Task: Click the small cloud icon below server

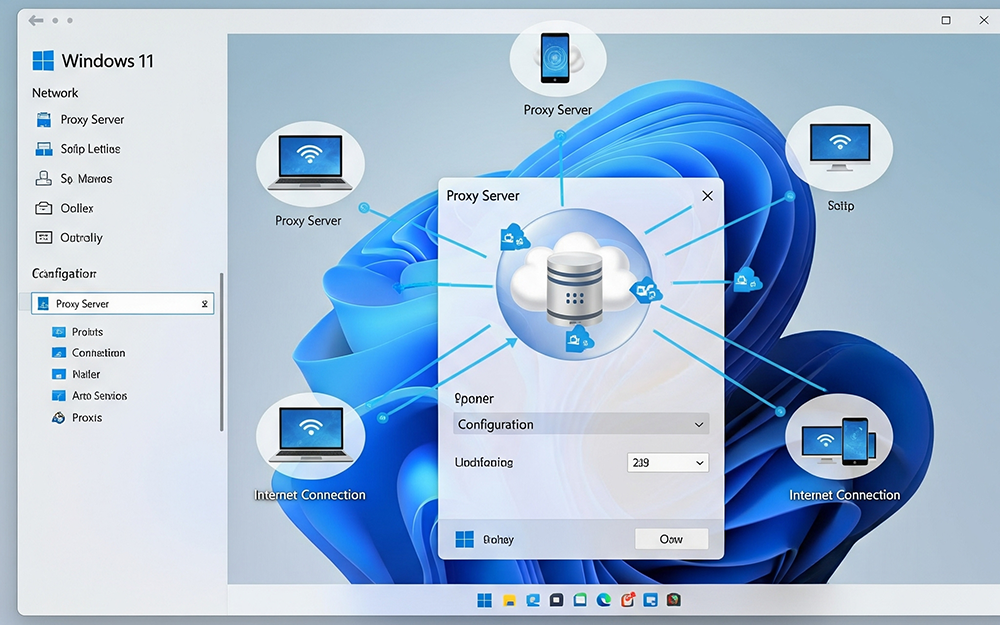Action: tap(579, 339)
